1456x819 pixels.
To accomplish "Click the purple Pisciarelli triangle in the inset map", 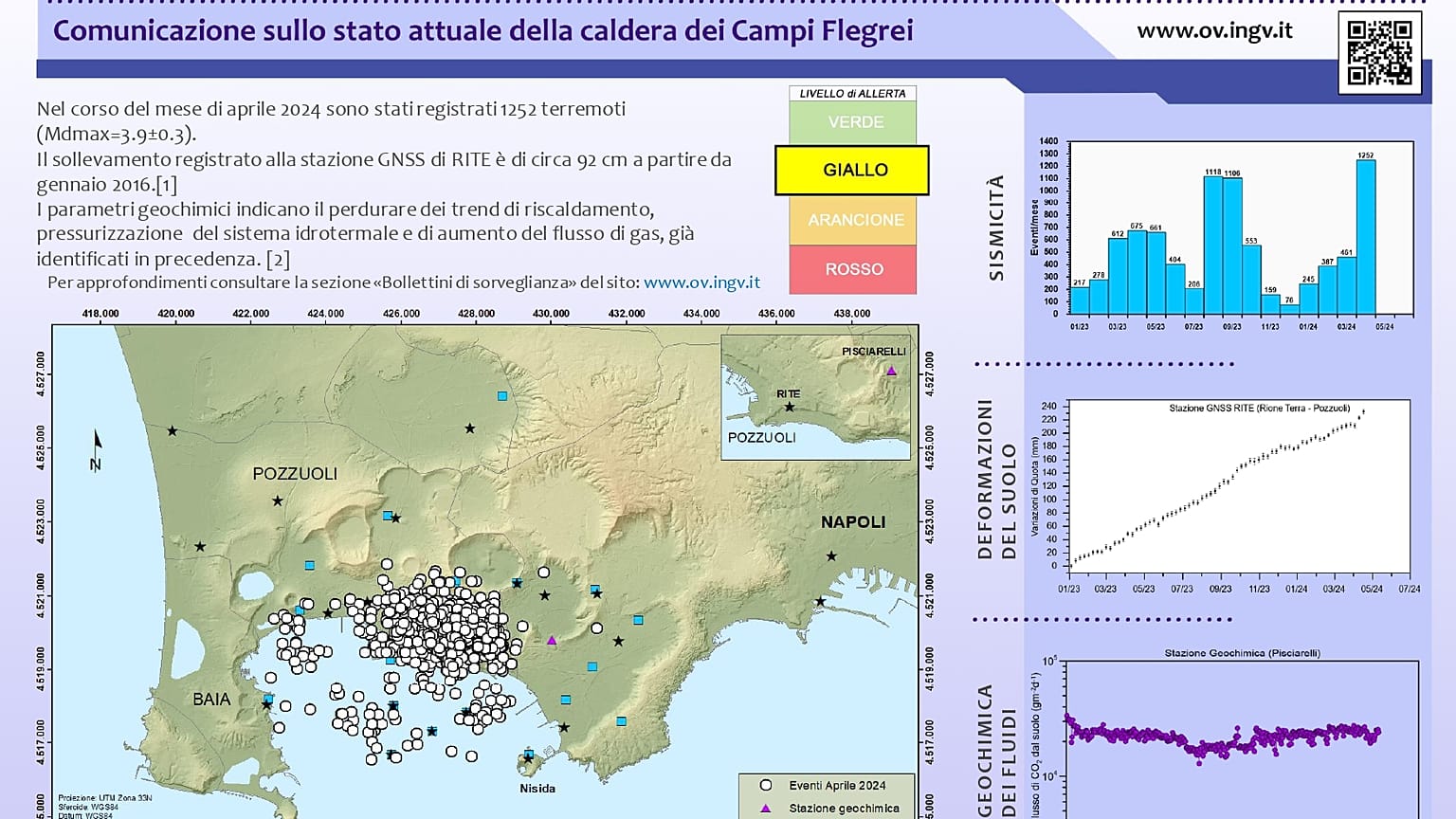I will pos(891,372).
